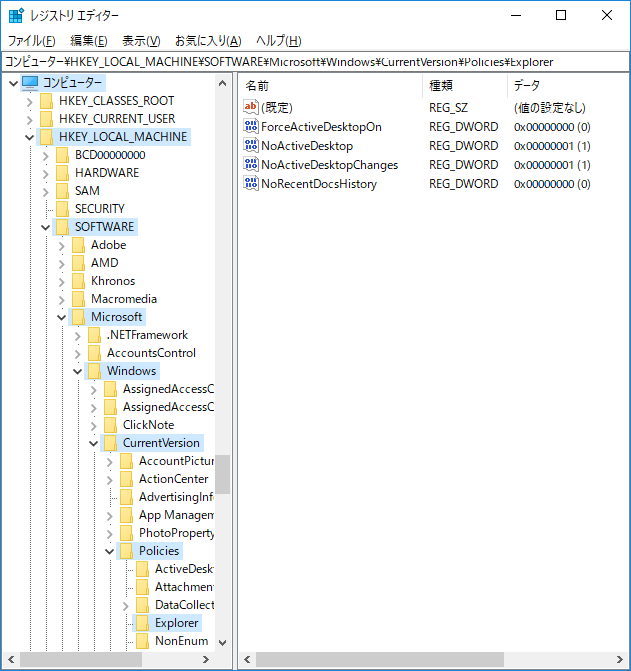
Task: Click the .NETFramework folder icon
Action: point(94,335)
